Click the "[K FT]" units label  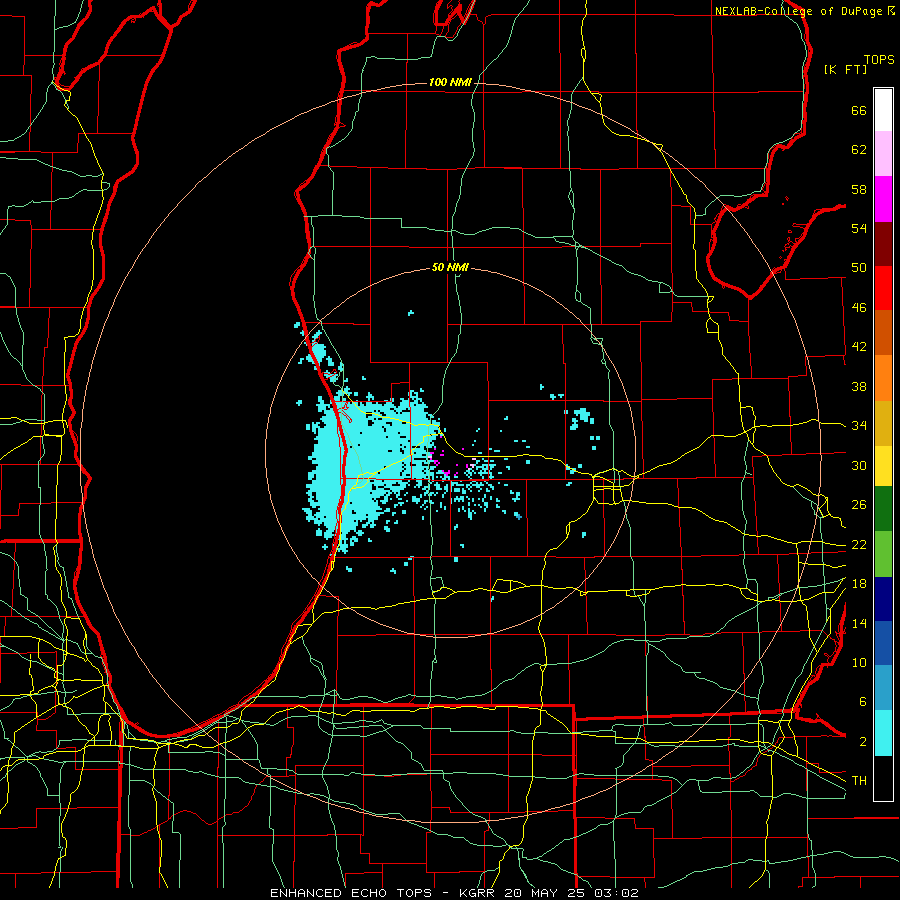pyautogui.click(x=845, y=70)
